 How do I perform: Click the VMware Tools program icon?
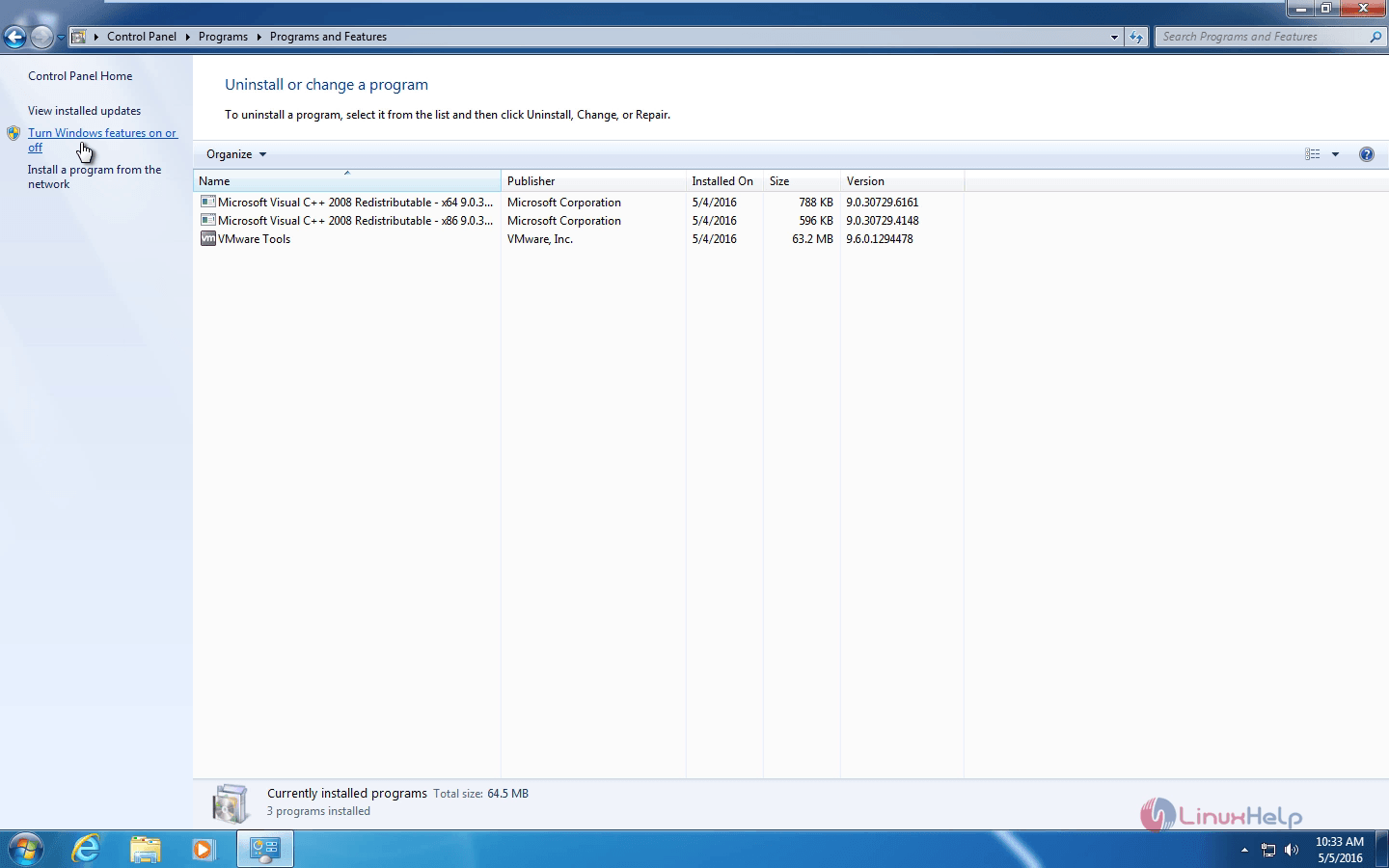tap(207, 238)
